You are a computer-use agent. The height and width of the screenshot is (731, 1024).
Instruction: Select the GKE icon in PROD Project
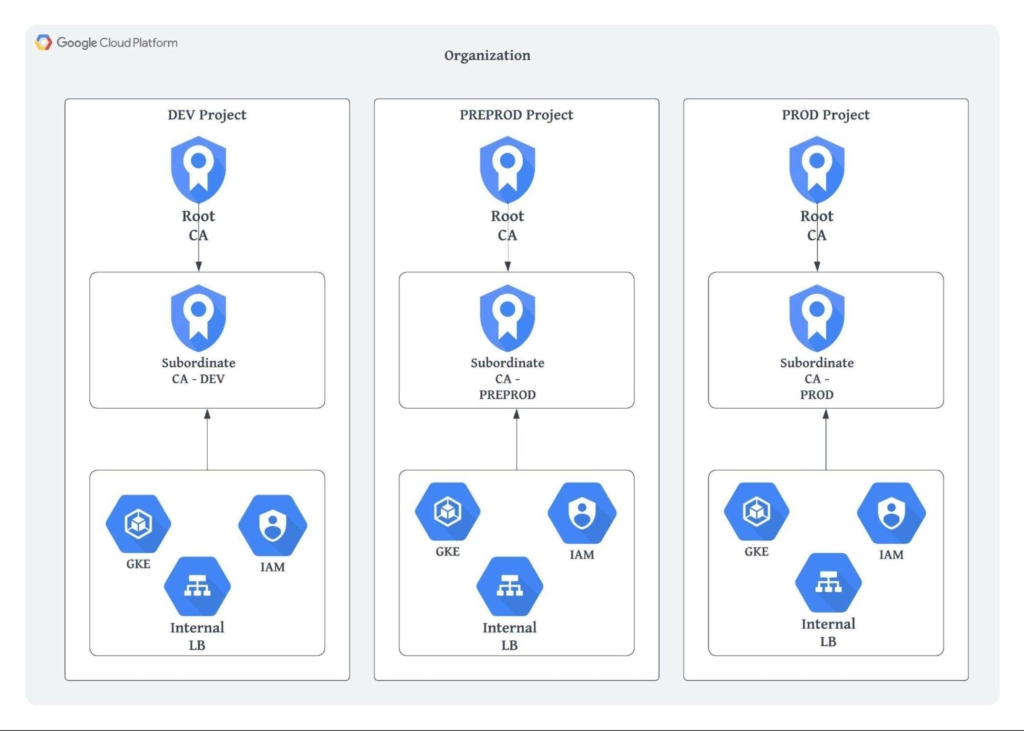756,512
